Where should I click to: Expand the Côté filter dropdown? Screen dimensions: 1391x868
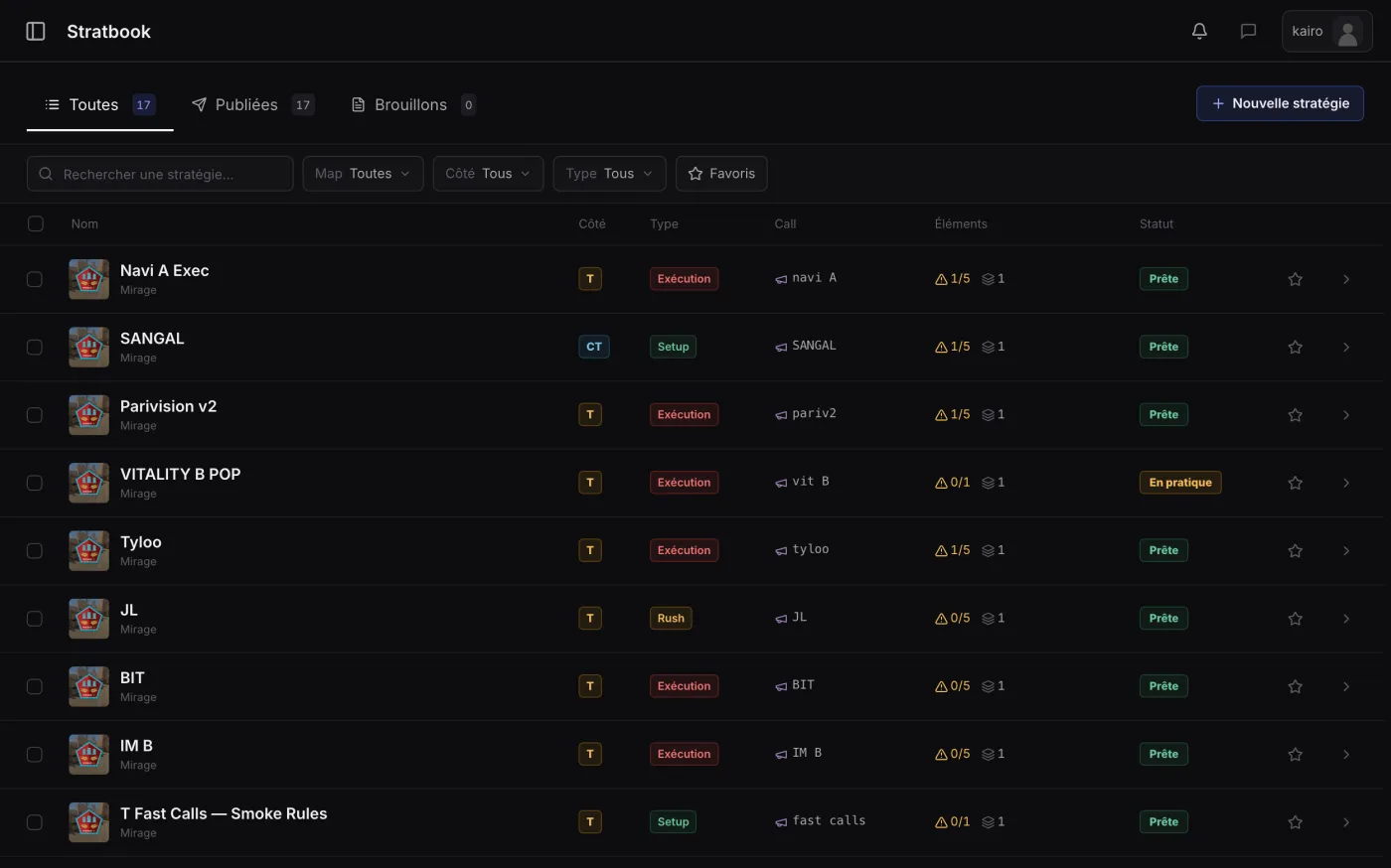[488, 174]
